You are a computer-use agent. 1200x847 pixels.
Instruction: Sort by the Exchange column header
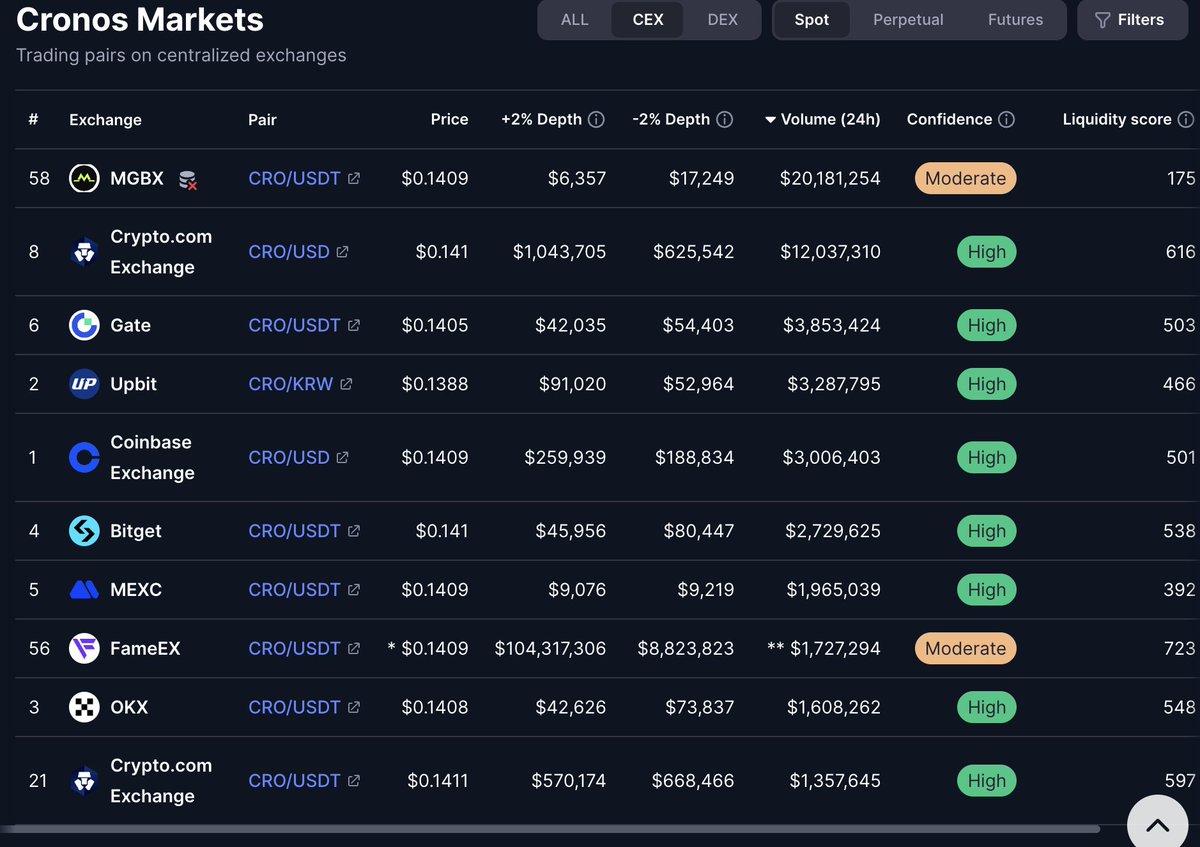105,119
